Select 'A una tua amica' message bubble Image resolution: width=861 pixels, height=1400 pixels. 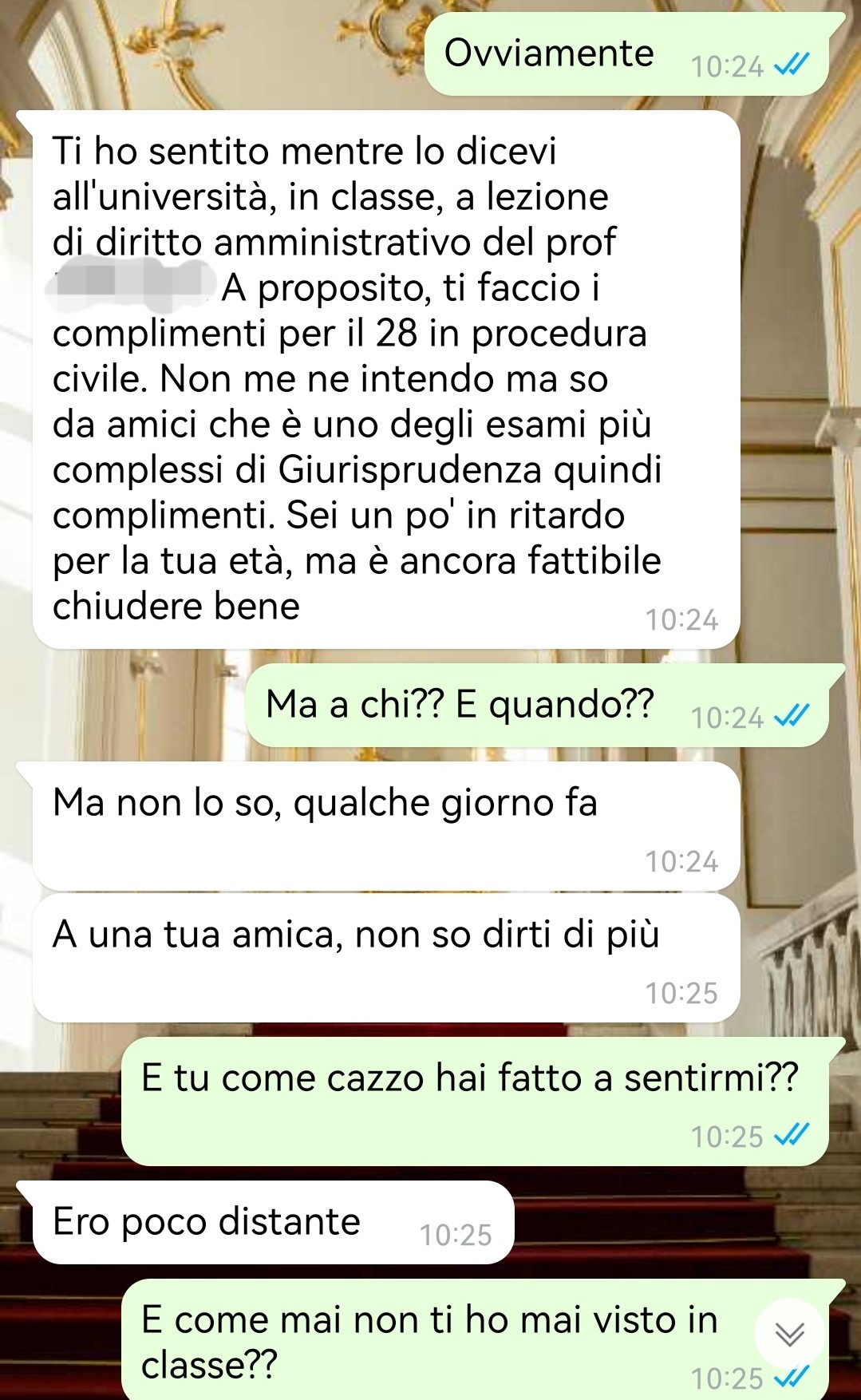point(386,957)
